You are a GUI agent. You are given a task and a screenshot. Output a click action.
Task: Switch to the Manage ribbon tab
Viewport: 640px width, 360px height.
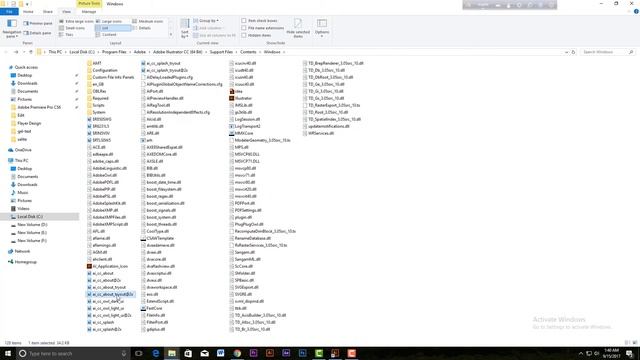(x=89, y=12)
